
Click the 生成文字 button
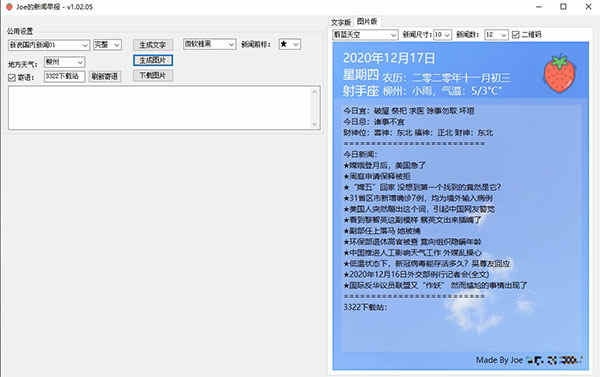[153, 45]
